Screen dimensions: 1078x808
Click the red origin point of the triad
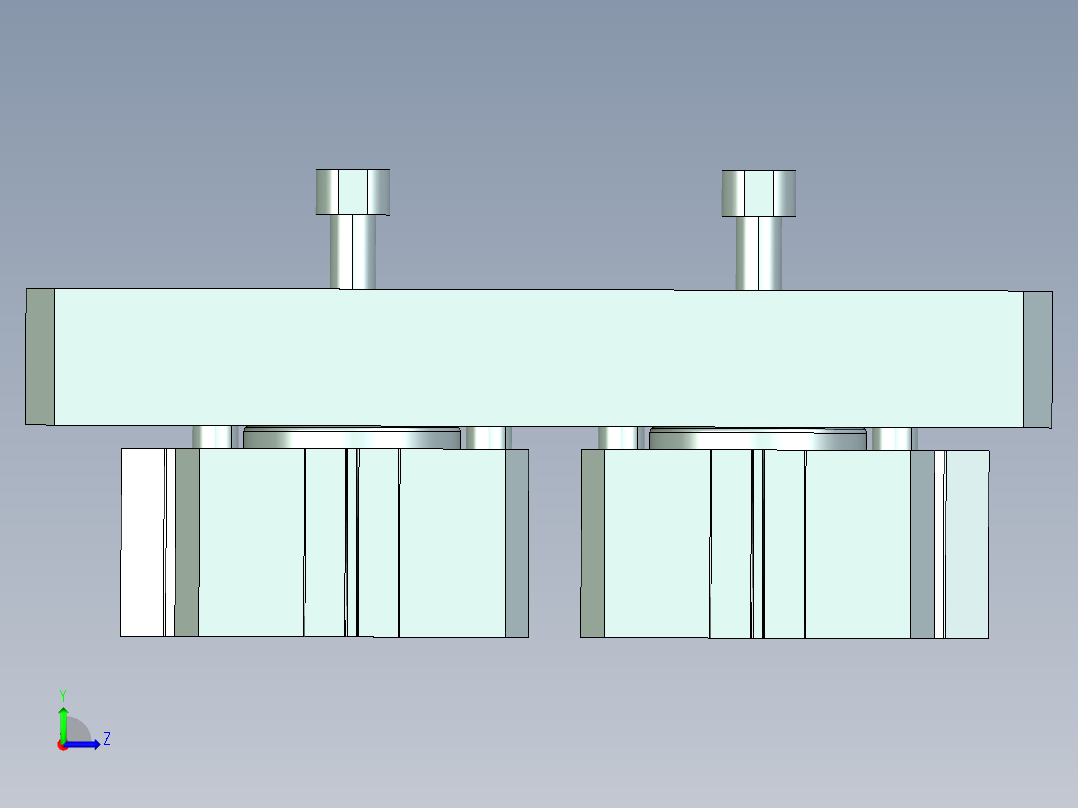(63, 745)
